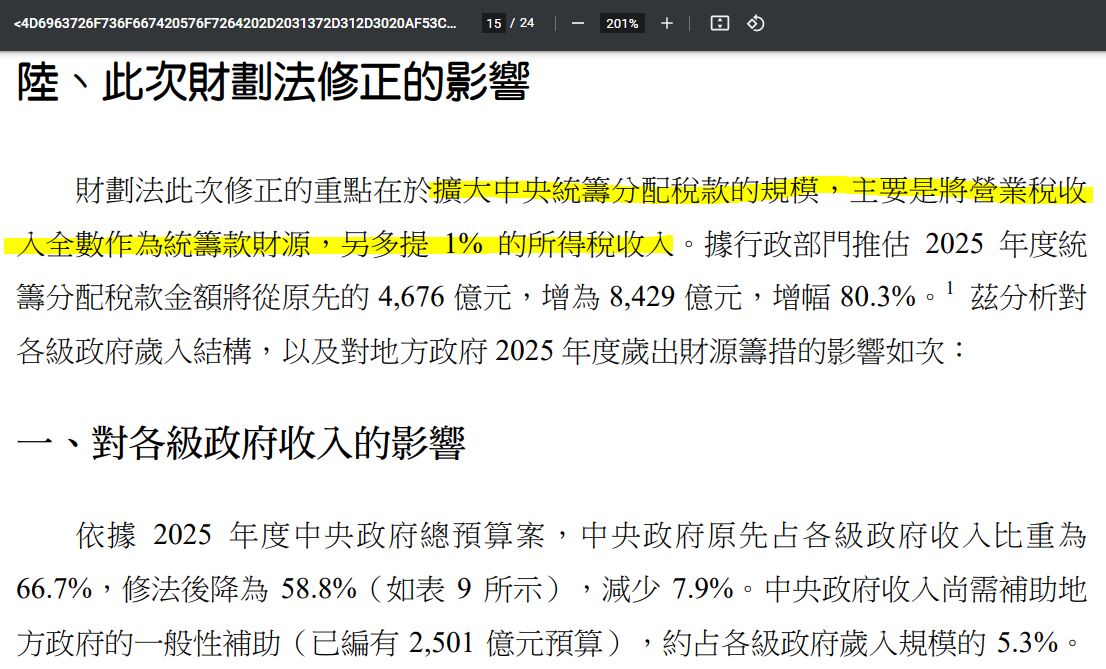1106x669 pixels.
Task: Click the zoom in plus icon
Action: (x=667, y=23)
